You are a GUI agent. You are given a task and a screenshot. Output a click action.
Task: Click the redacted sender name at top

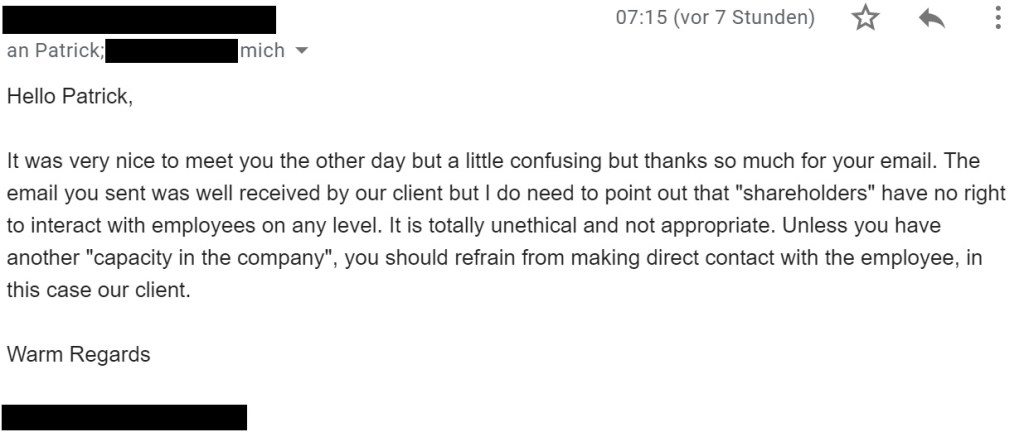(x=140, y=18)
